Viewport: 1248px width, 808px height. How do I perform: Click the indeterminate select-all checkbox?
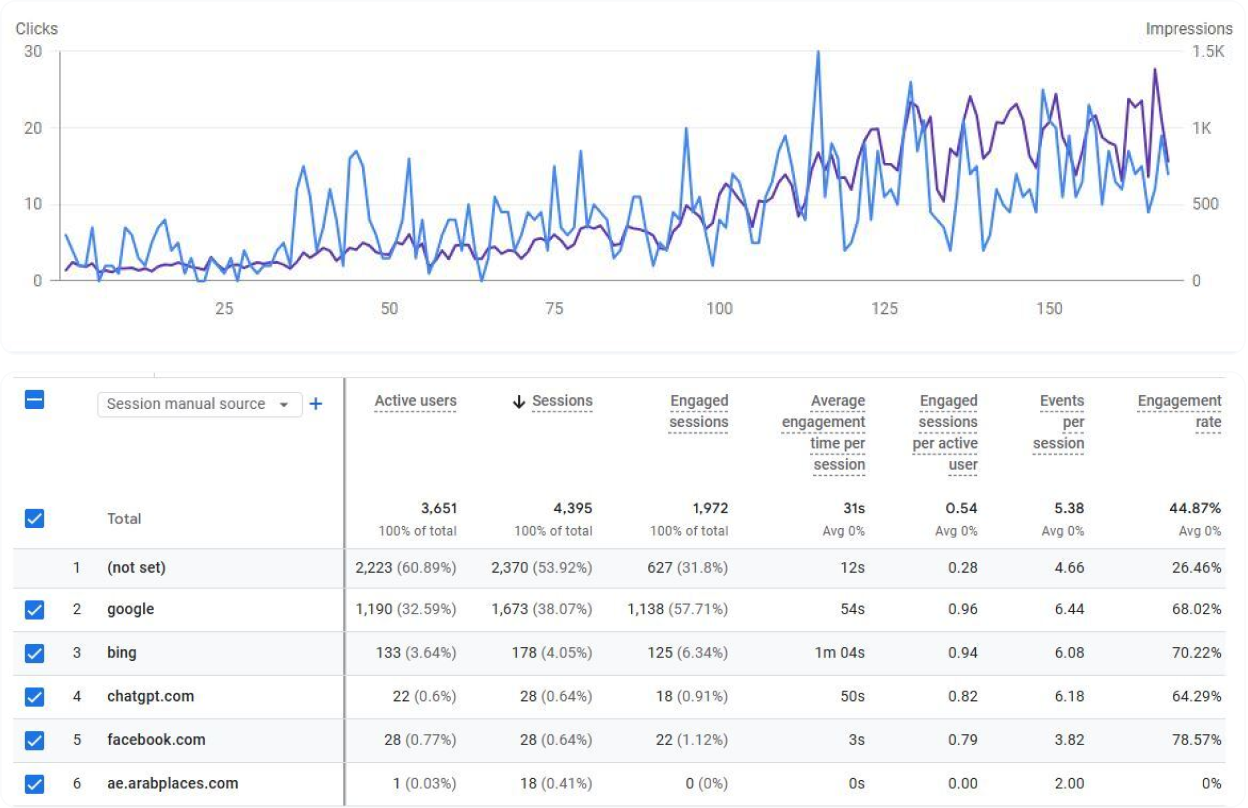35,399
